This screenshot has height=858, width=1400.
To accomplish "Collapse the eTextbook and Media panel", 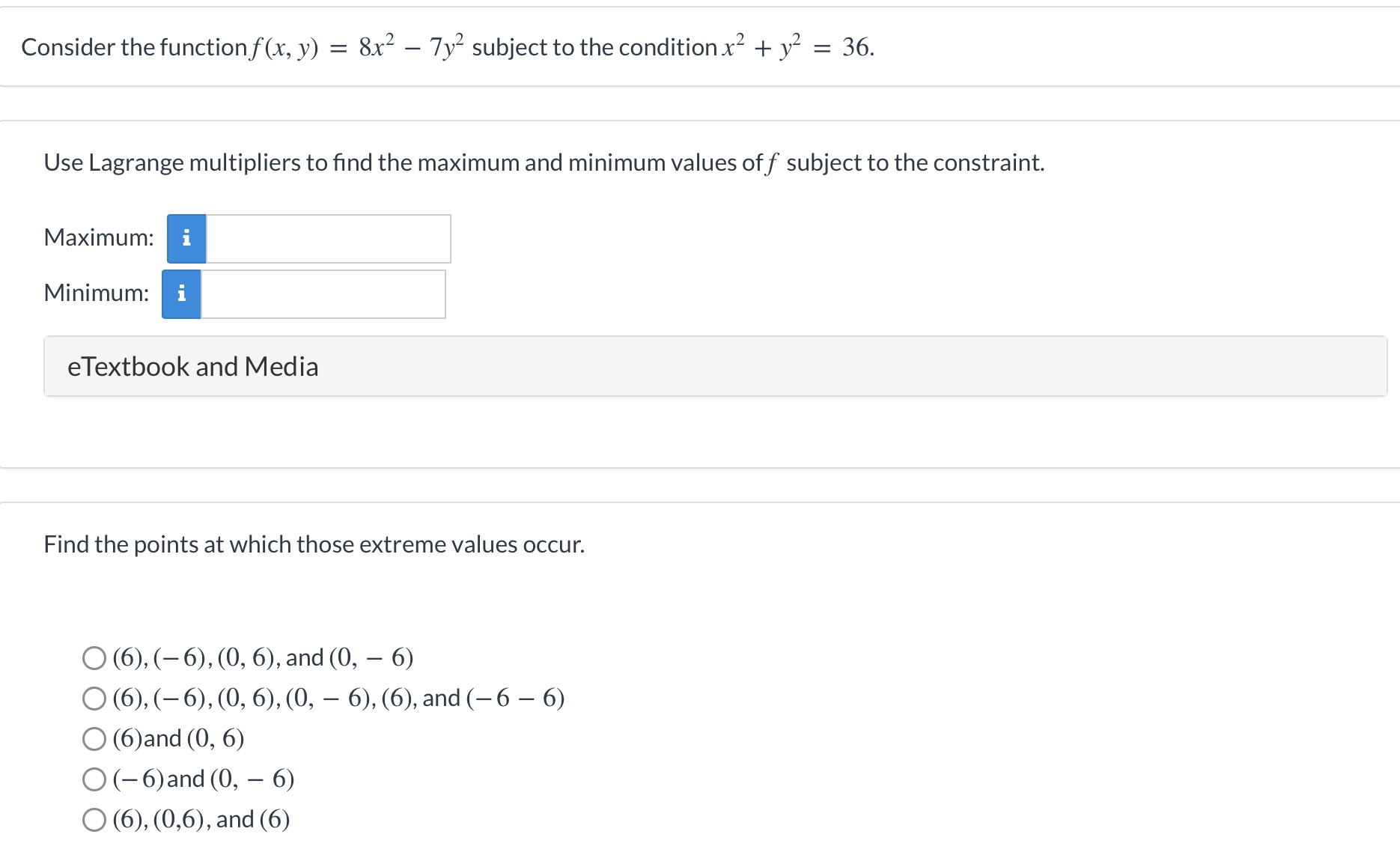I will [193, 366].
